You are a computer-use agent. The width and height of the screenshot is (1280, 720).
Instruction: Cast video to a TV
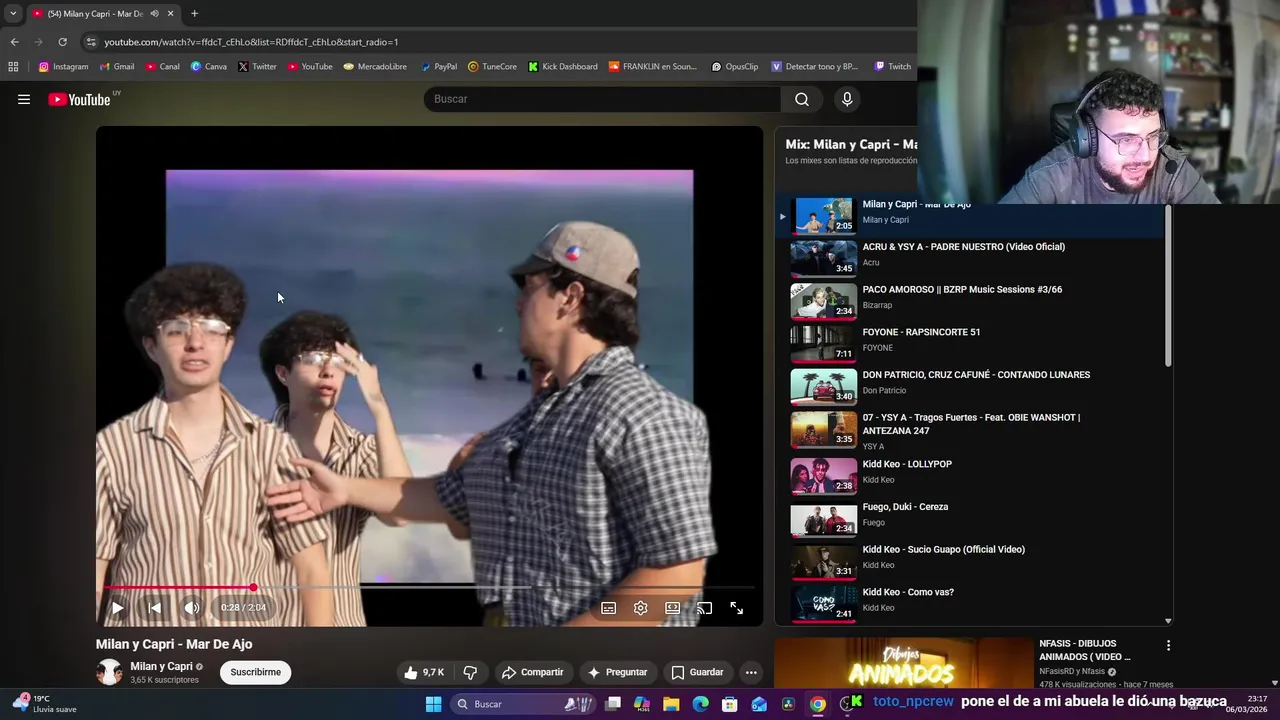[x=704, y=607]
